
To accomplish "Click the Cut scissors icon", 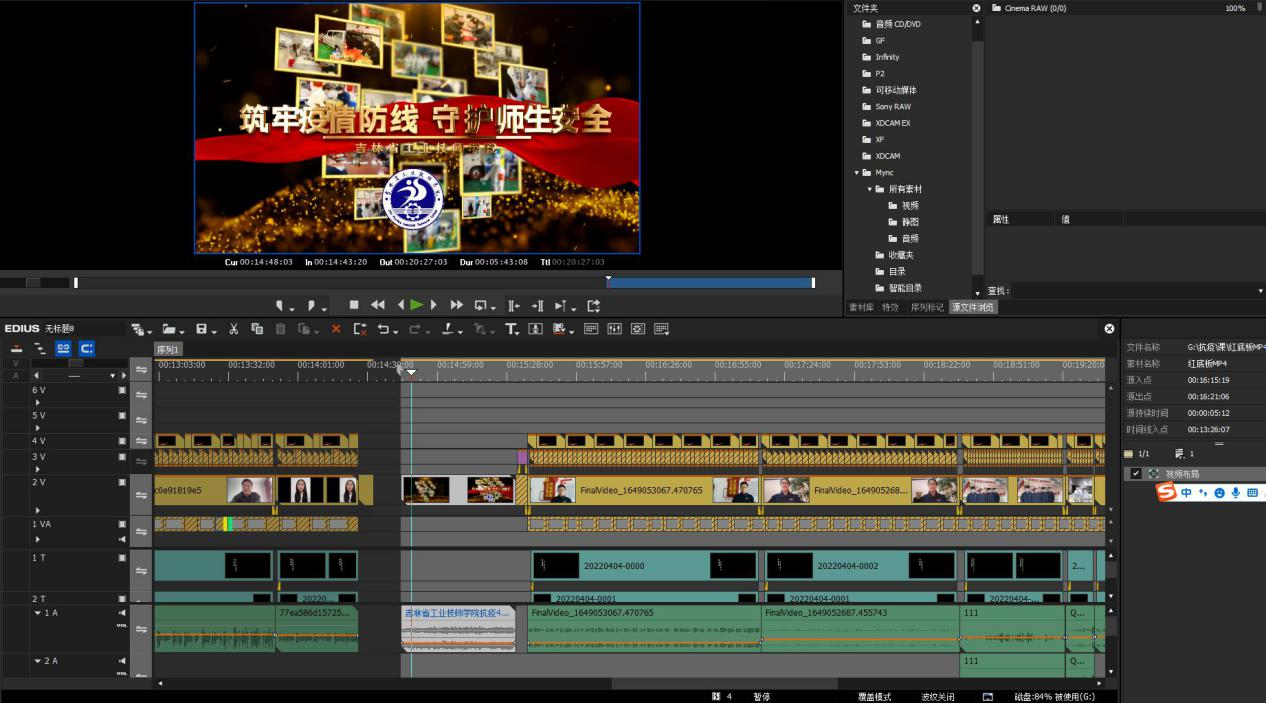I will click(233, 329).
